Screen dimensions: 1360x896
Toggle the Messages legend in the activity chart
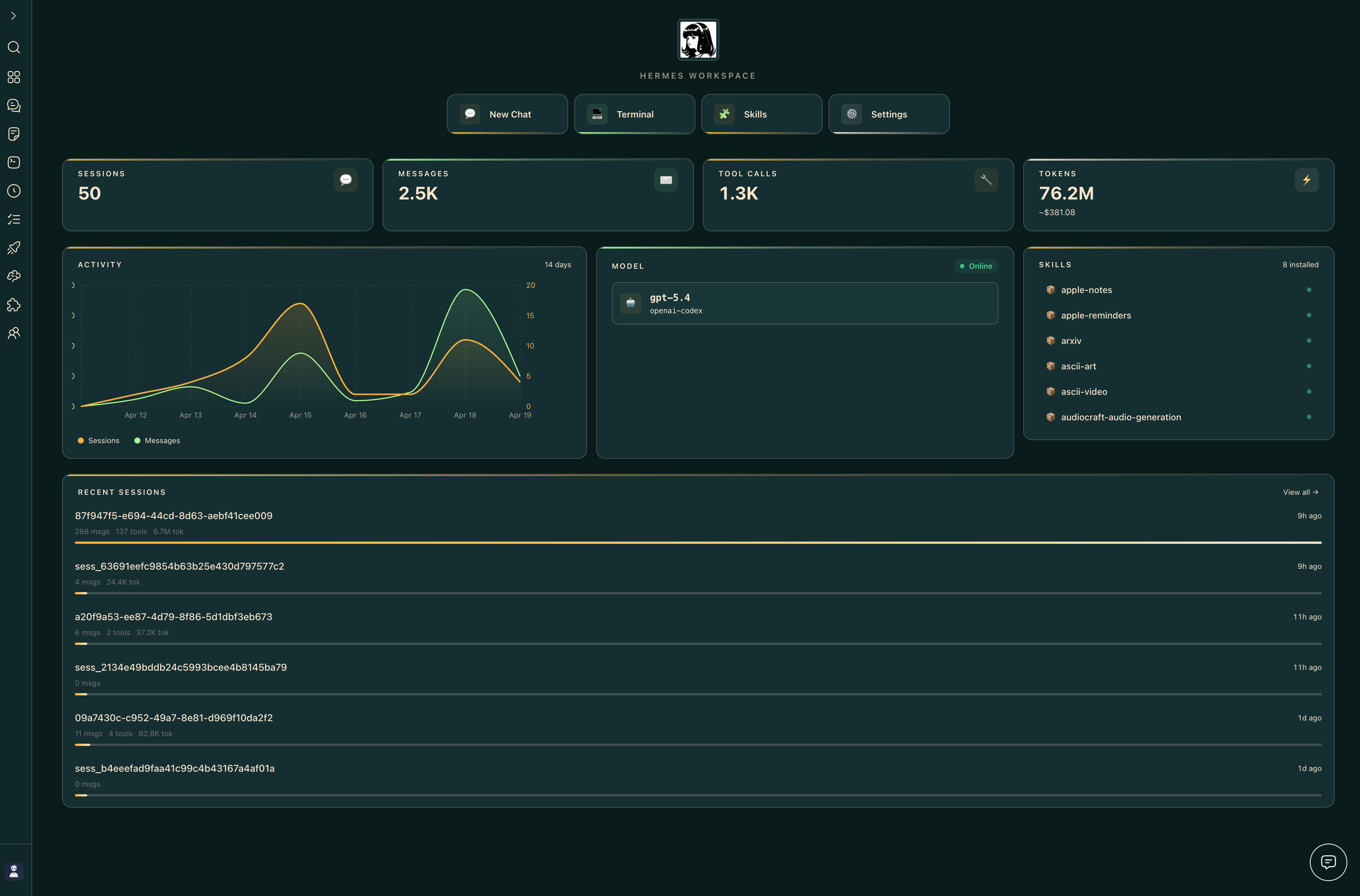click(157, 440)
